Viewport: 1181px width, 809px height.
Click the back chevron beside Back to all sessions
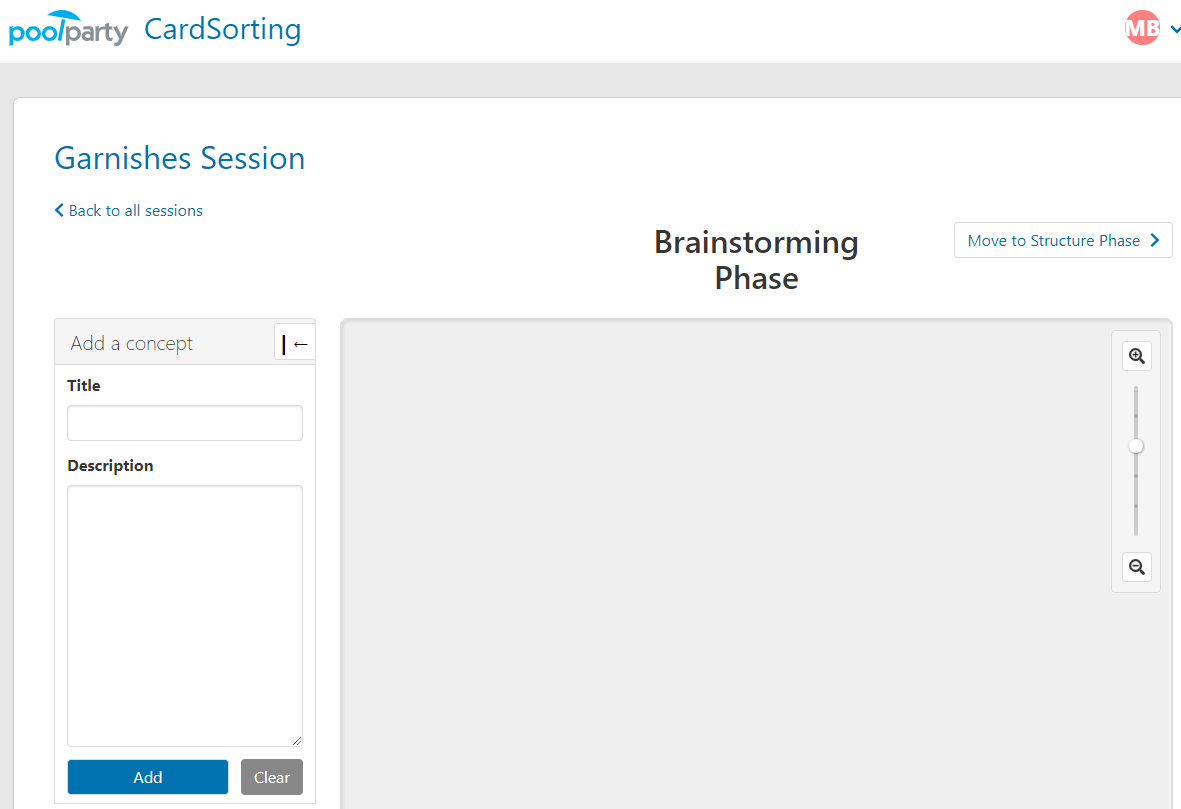pyautogui.click(x=59, y=210)
